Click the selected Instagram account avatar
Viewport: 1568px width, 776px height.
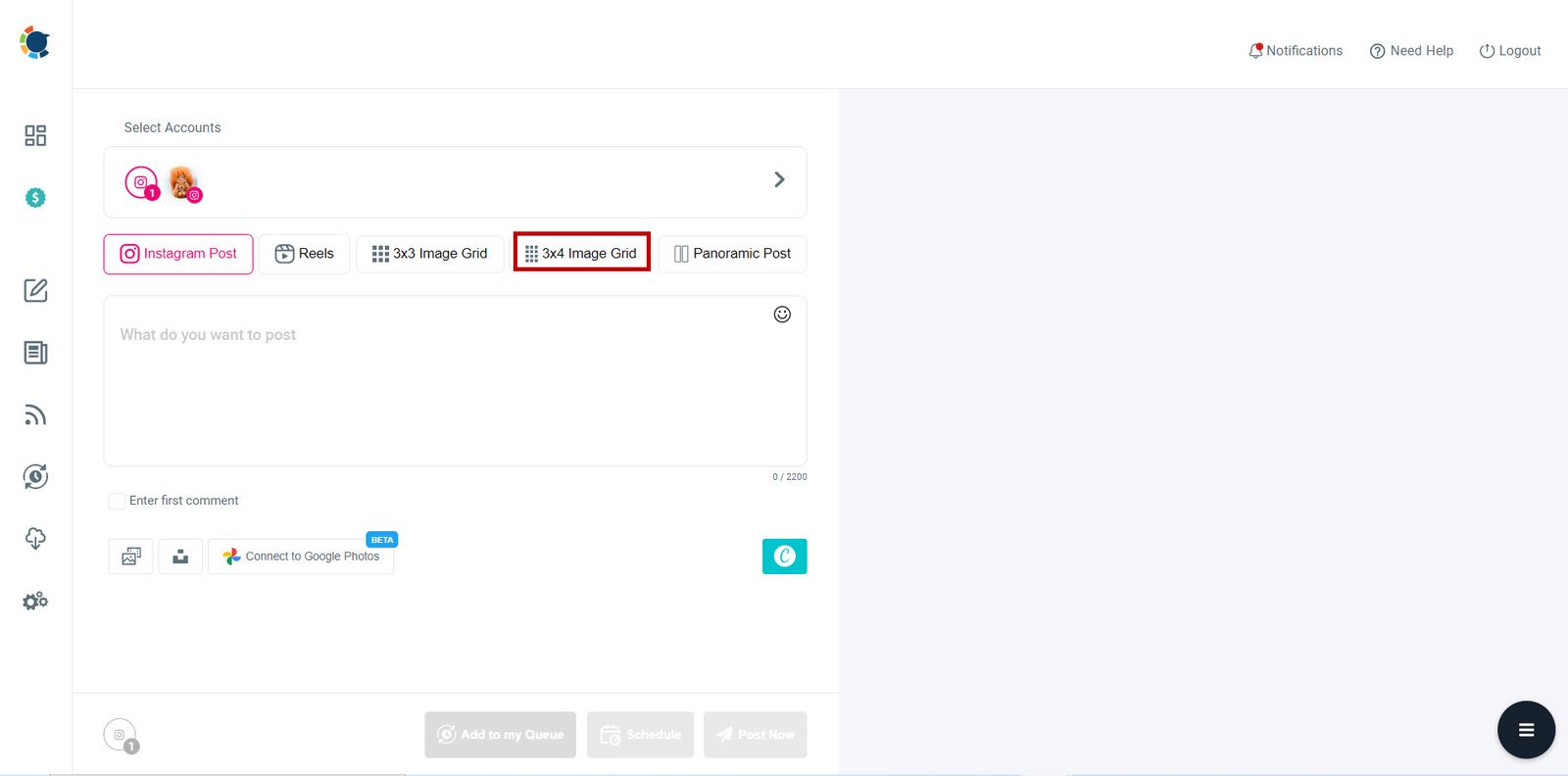point(182,182)
